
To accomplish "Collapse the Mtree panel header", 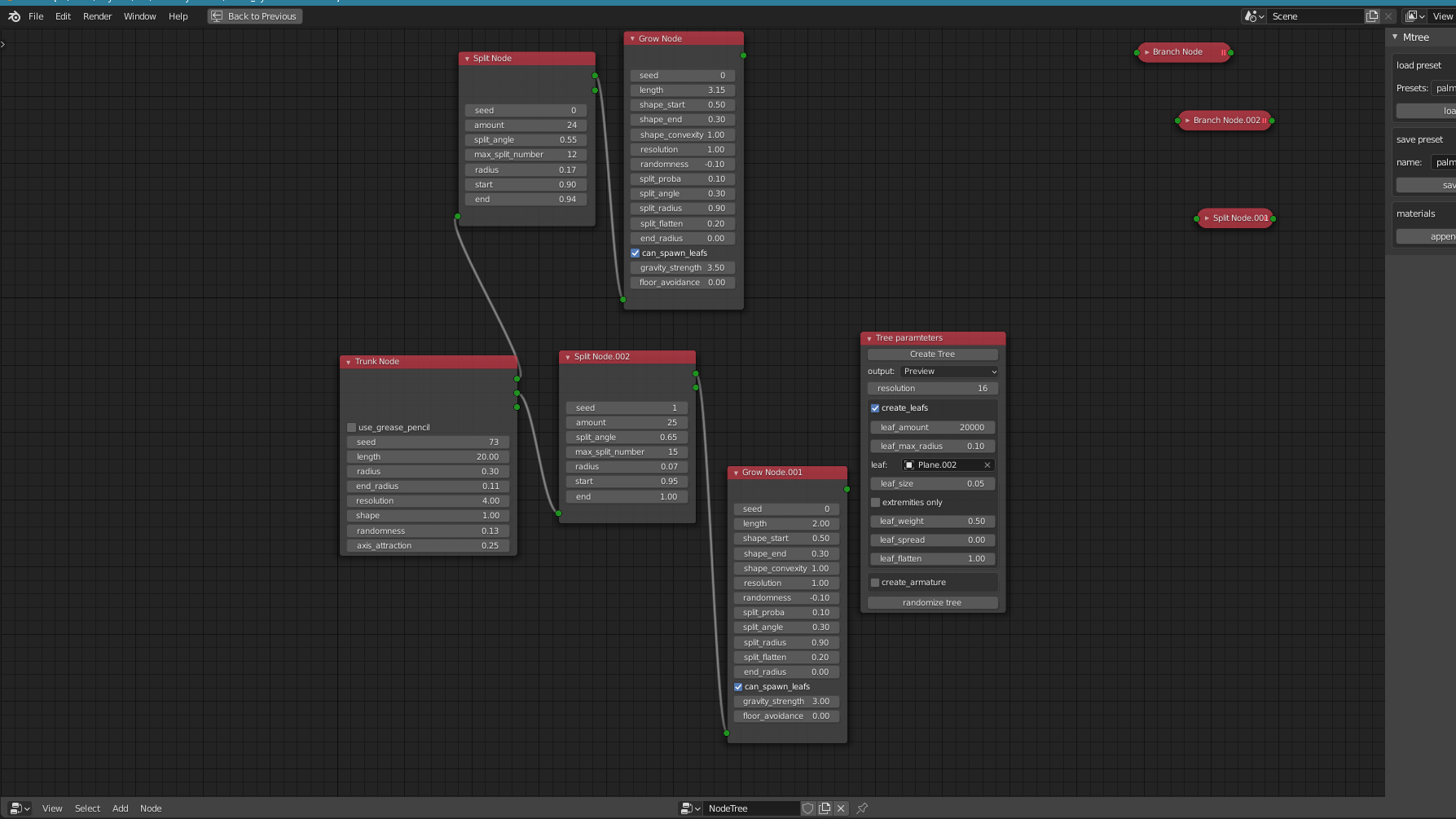I will coord(1395,37).
